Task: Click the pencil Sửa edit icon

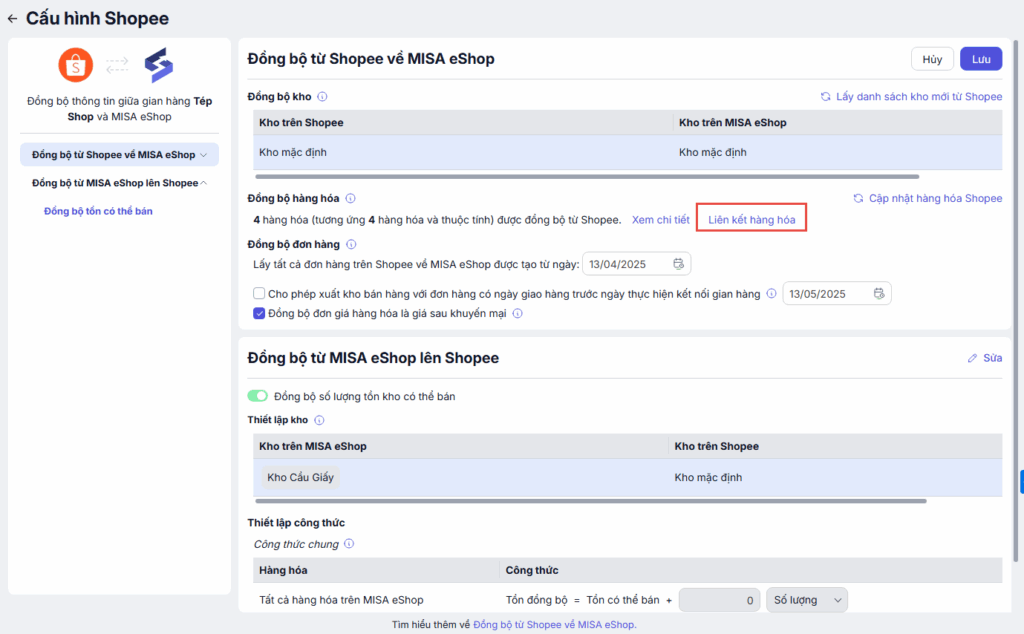Action: 972,358
